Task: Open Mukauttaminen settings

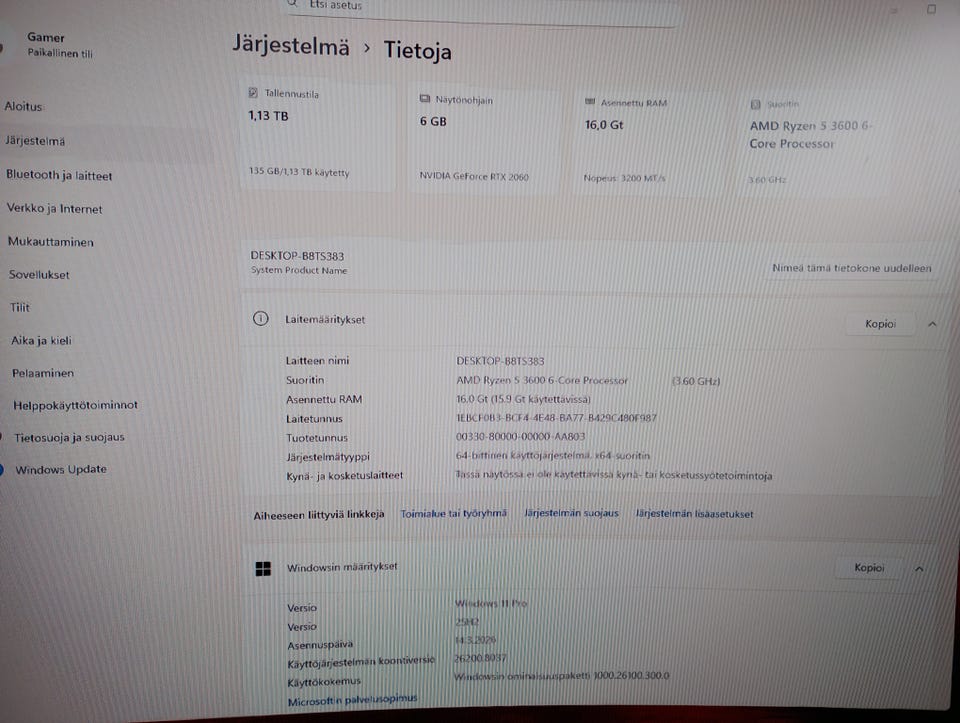Action: tap(51, 242)
